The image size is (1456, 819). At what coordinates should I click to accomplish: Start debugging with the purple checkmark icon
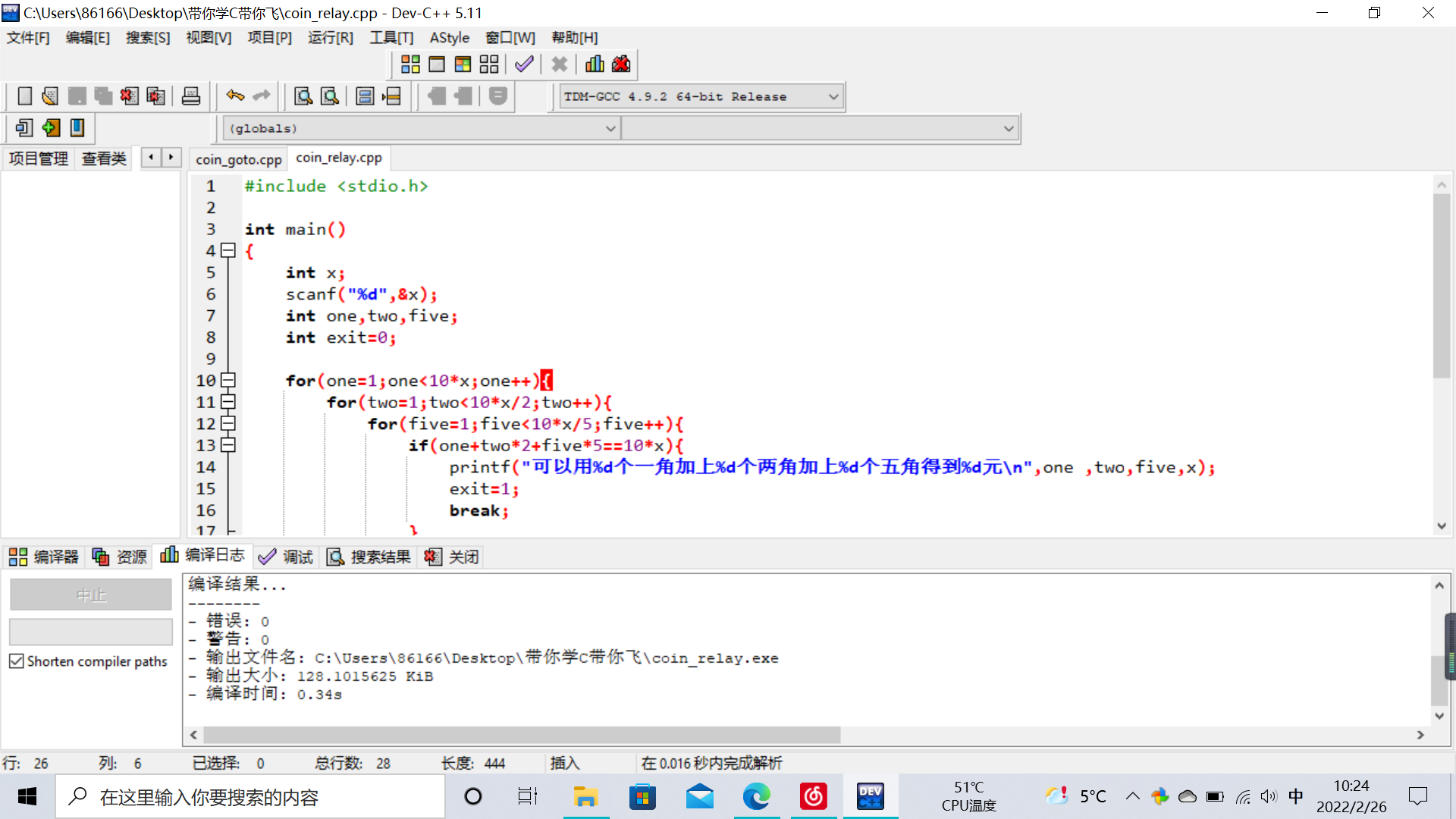click(x=524, y=64)
